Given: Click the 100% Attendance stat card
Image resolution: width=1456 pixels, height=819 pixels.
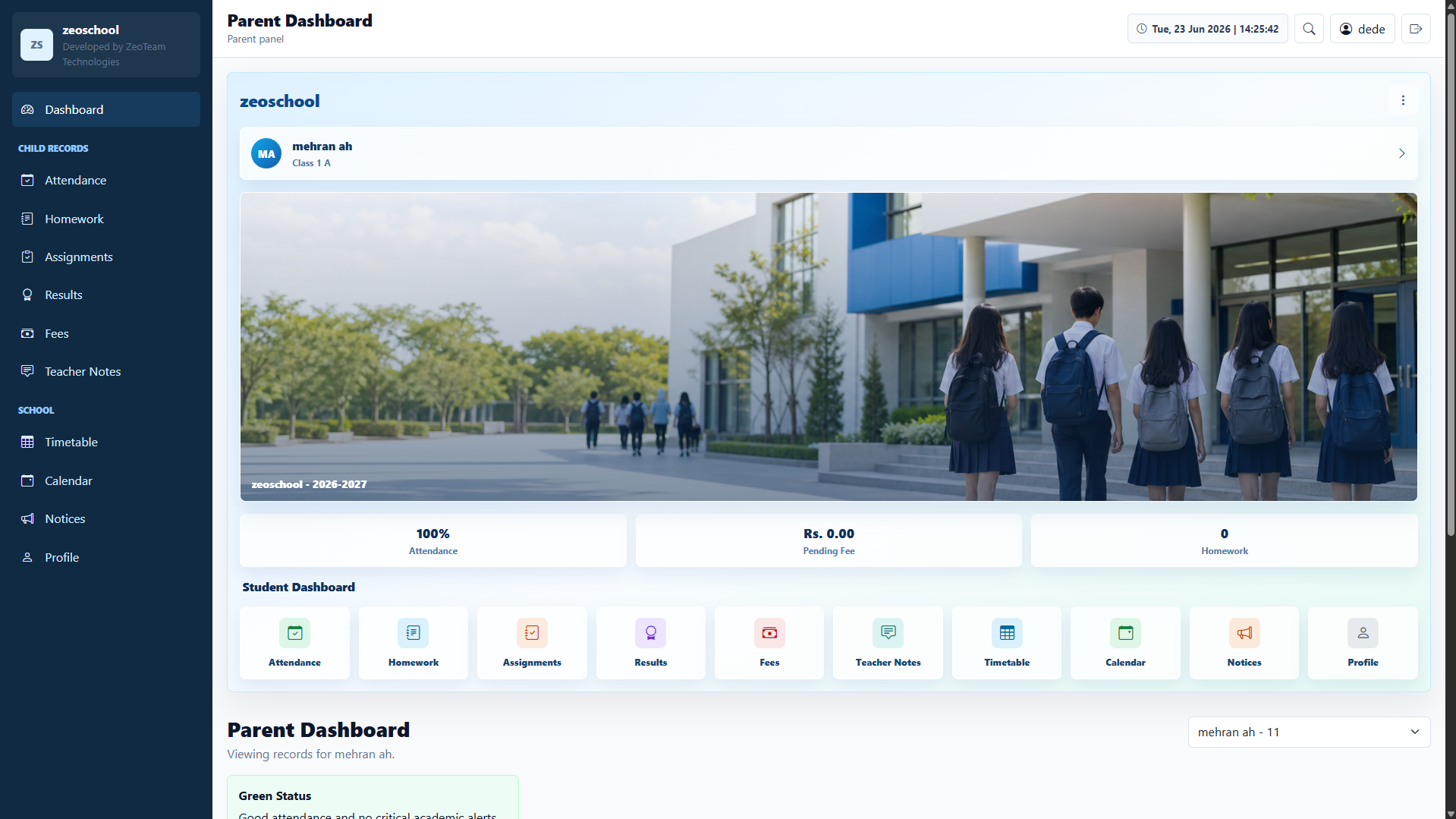Looking at the screenshot, I should (433, 540).
